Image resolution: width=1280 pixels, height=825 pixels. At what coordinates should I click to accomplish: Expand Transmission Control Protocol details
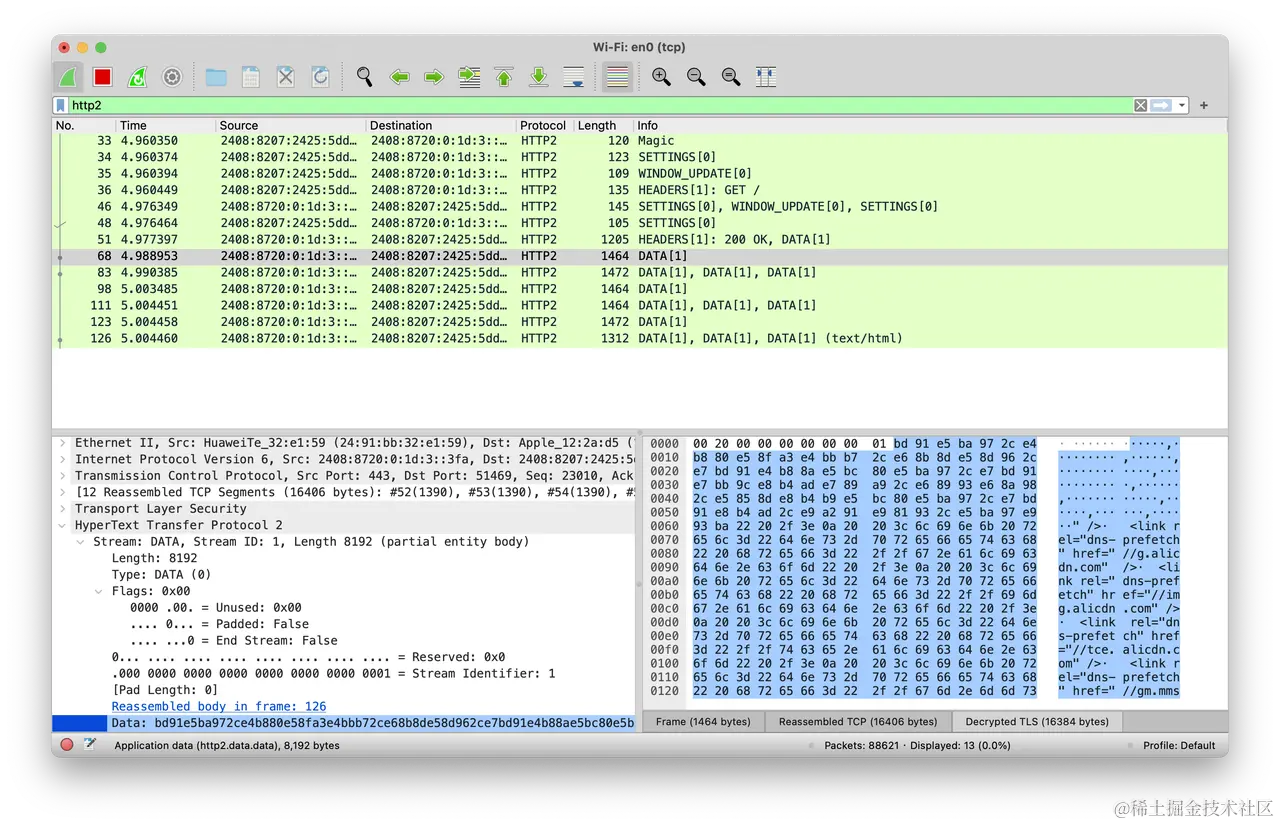pyautogui.click(x=63, y=476)
